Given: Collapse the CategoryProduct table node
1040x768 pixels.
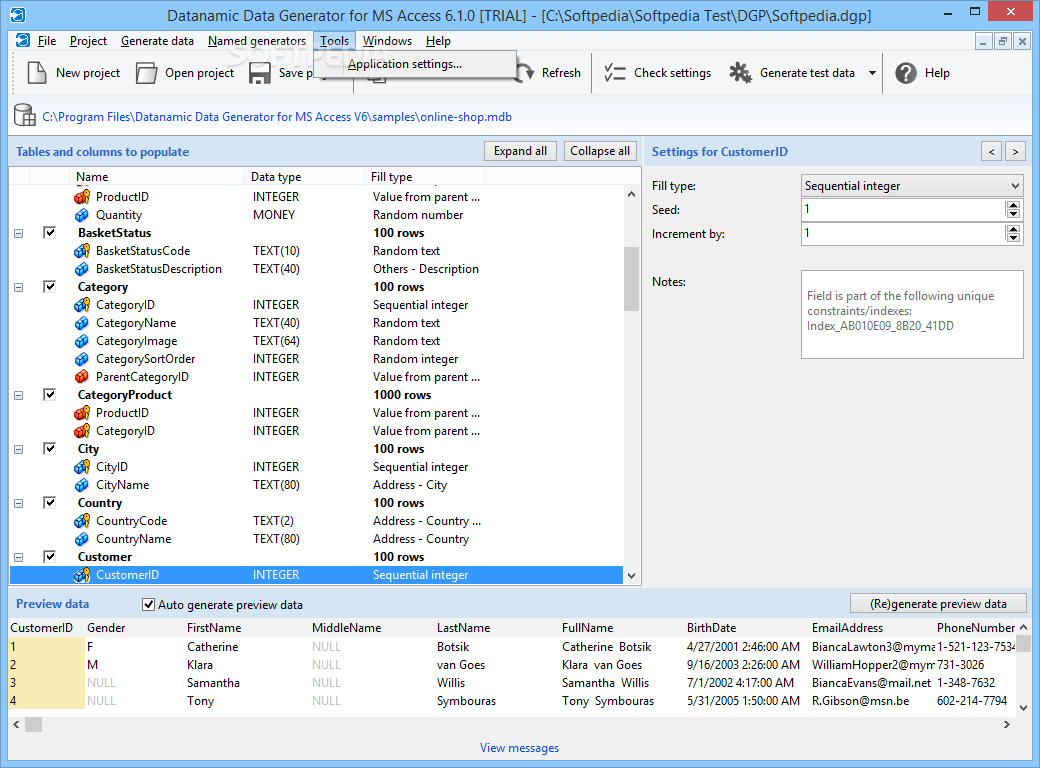Looking at the screenshot, I should pyautogui.click(x=19, y=395).
